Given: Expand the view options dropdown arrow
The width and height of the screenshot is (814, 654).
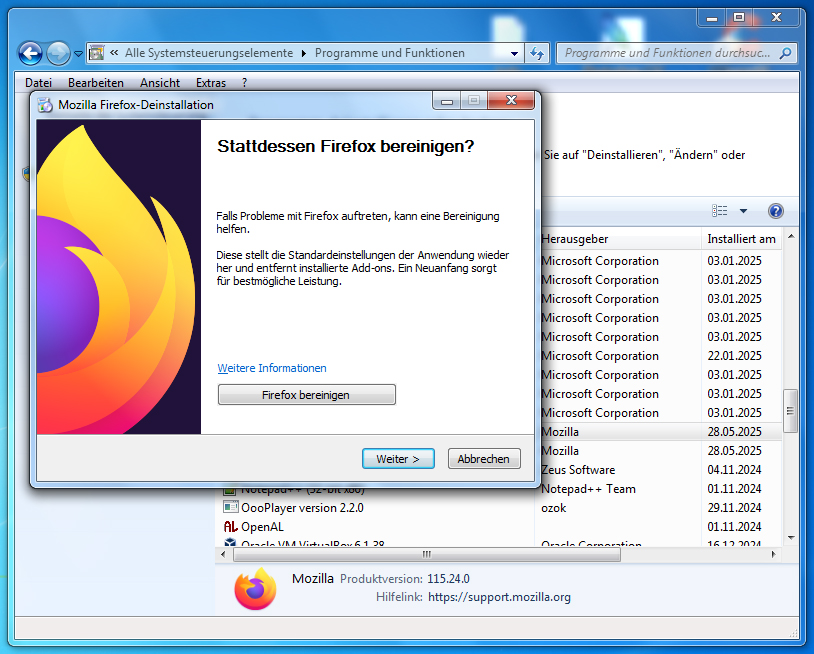Looking at the screenshot, I should pyautogui.click(x=743, y=211).
